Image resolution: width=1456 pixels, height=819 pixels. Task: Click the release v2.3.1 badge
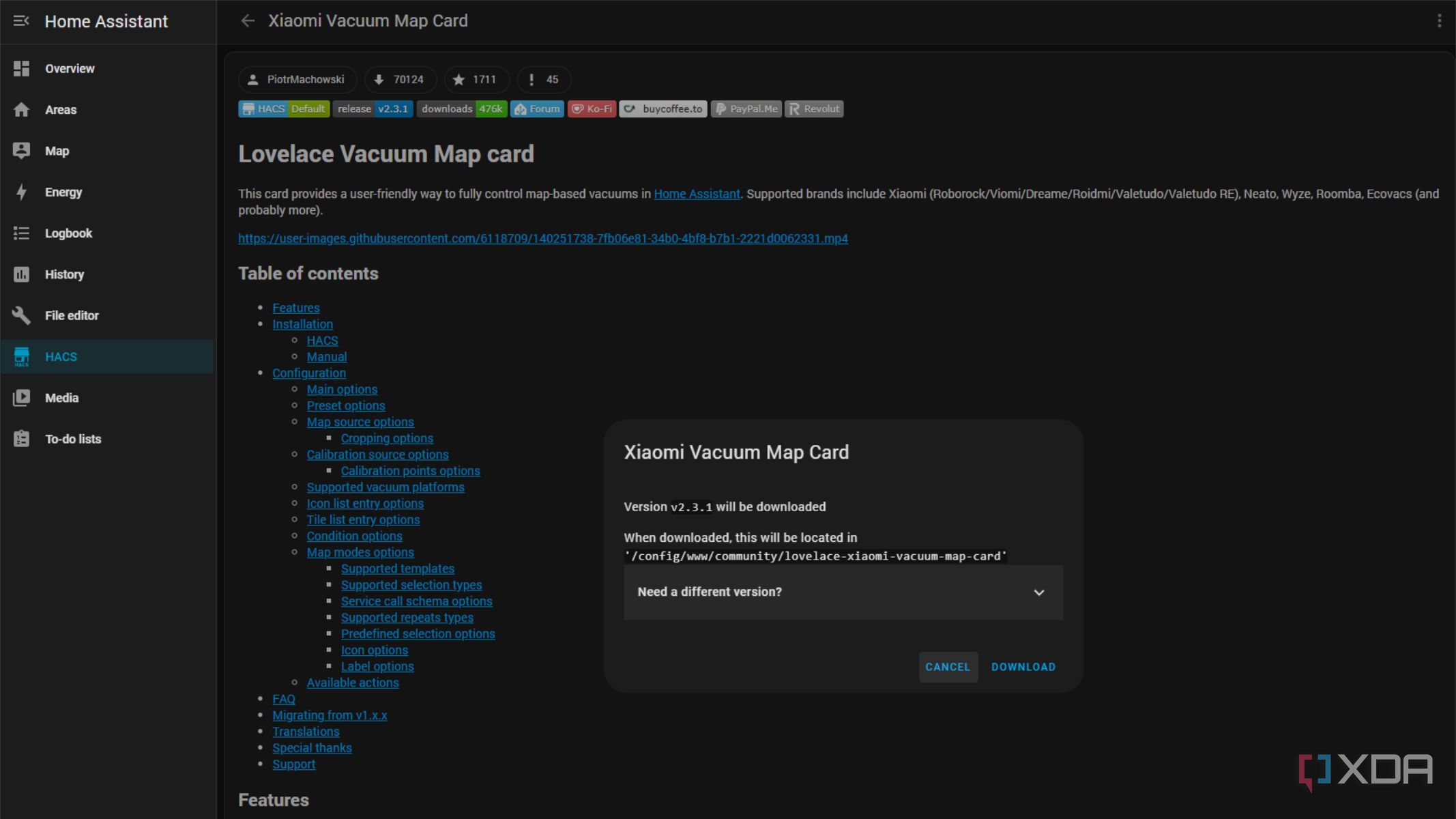pos(373,109)
